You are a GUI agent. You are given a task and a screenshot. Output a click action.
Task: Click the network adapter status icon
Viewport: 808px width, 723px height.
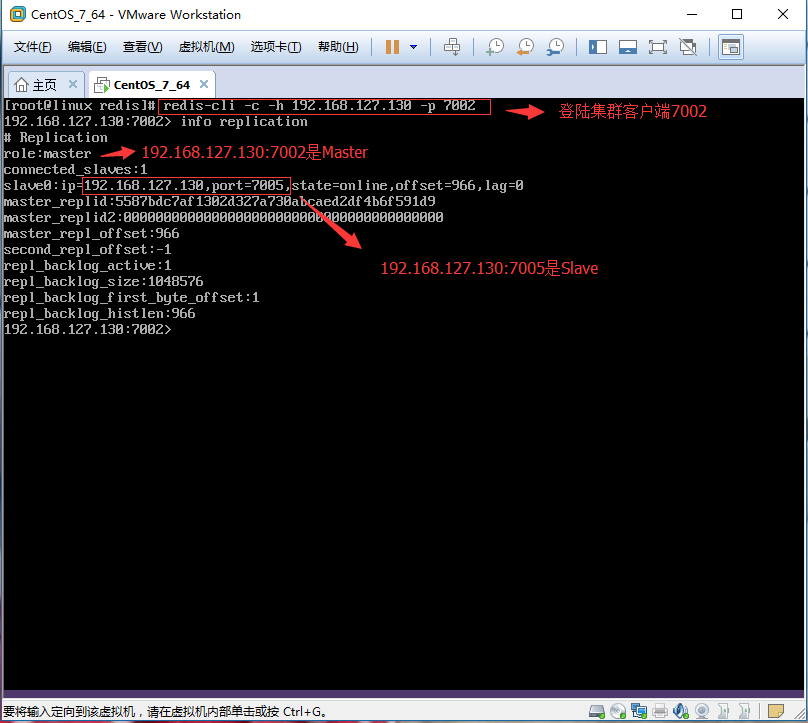click(x=639, y=712)
